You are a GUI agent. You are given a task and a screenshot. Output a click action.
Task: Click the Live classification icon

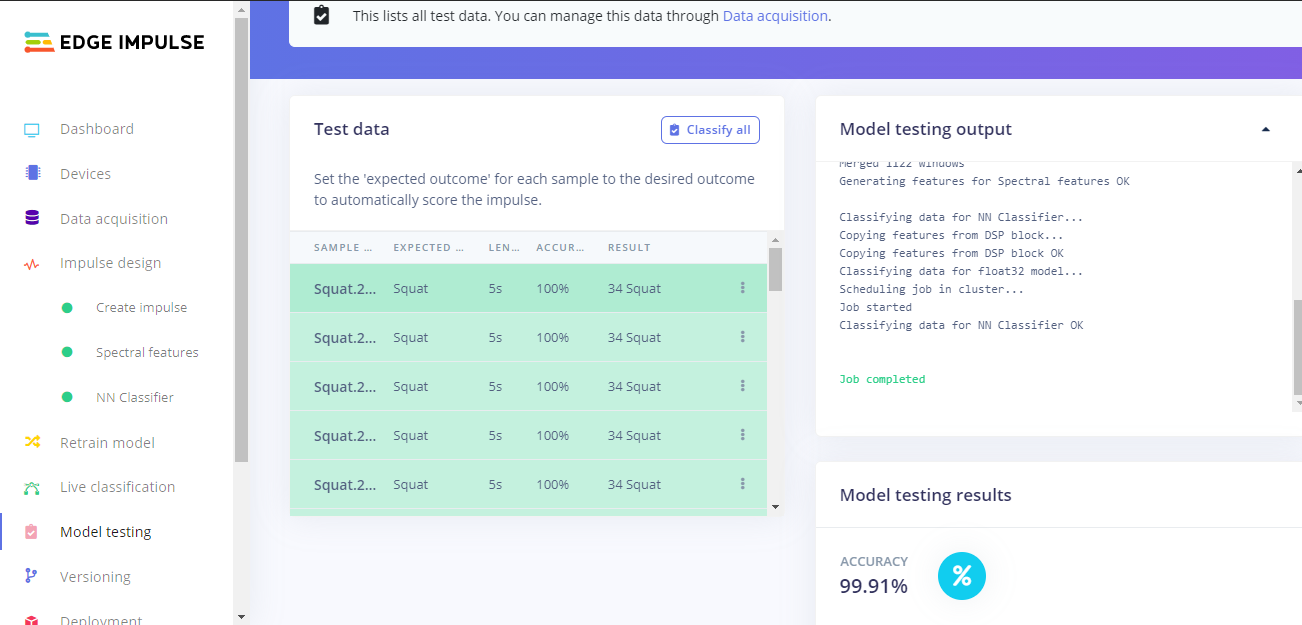32,488
